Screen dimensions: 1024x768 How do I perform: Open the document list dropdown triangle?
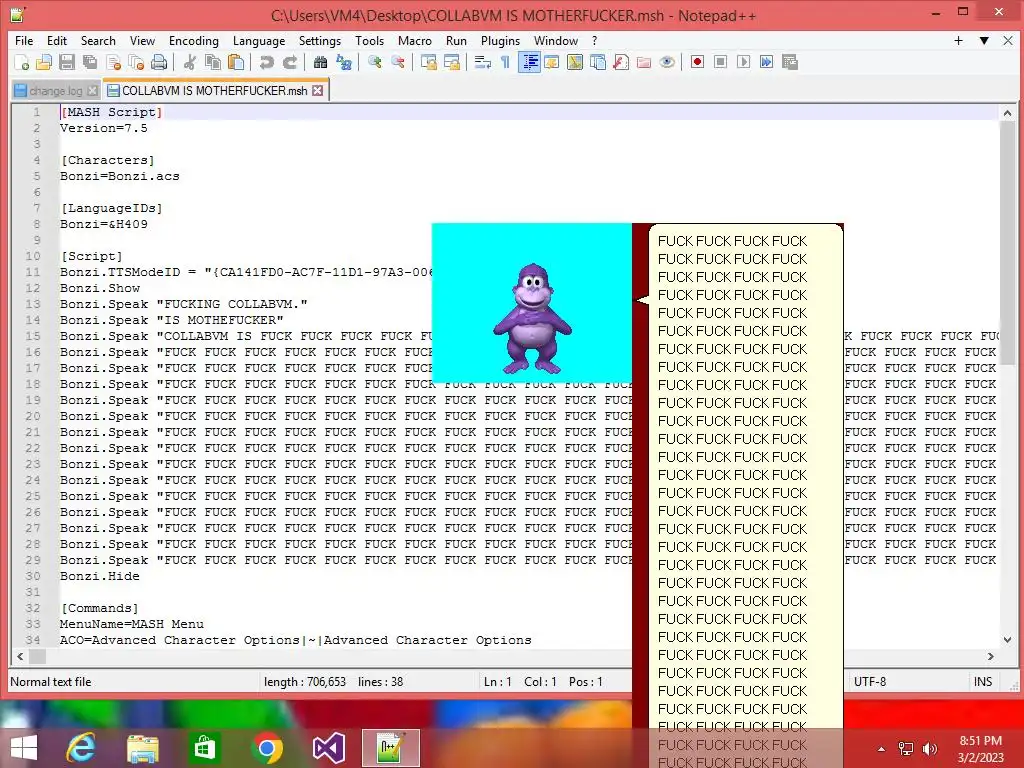pos(984,40)
